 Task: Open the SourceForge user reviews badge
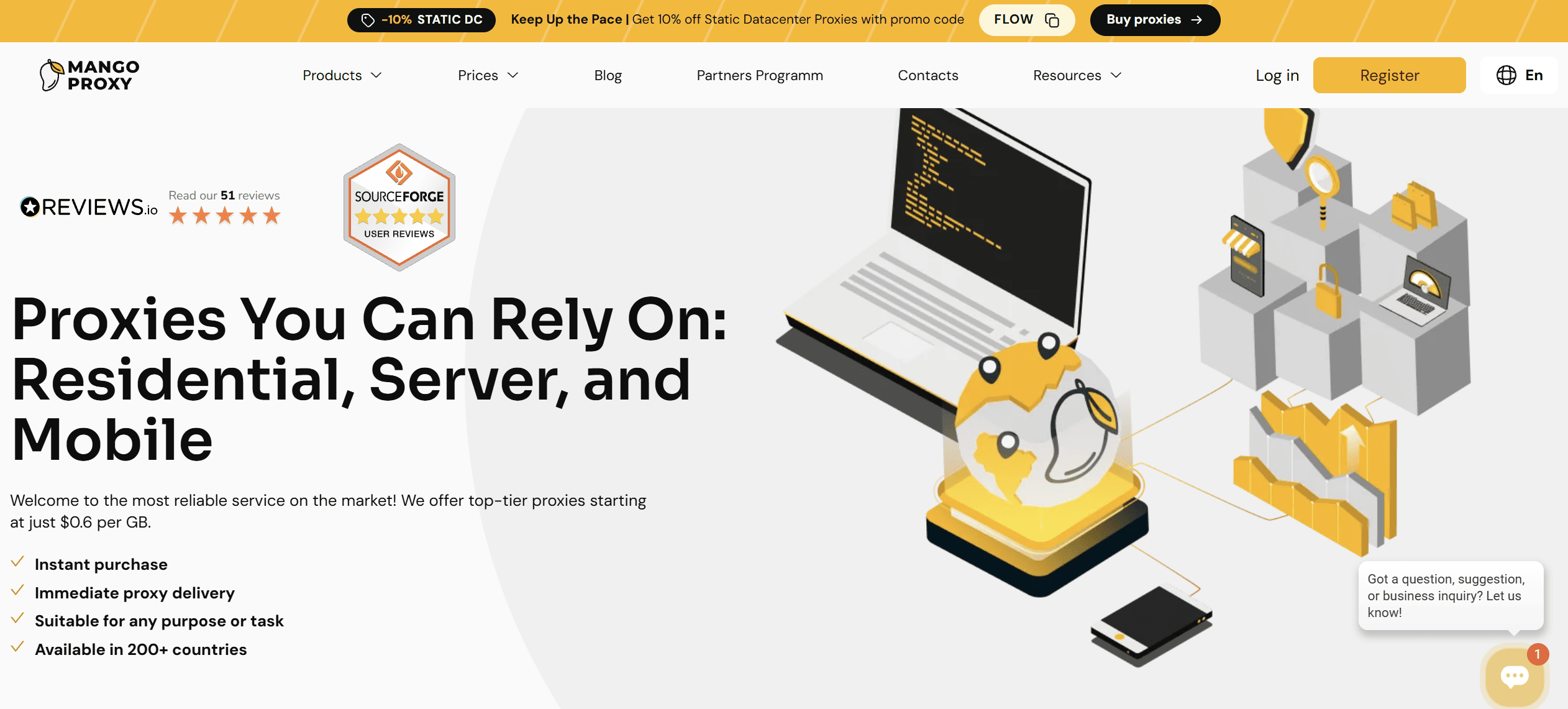tap(399, 208)
